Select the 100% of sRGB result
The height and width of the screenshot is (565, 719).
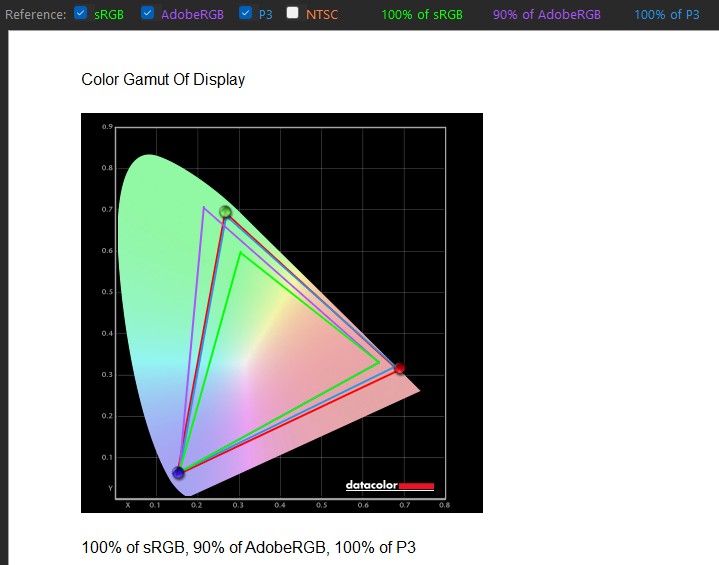(x=422, y=15)
